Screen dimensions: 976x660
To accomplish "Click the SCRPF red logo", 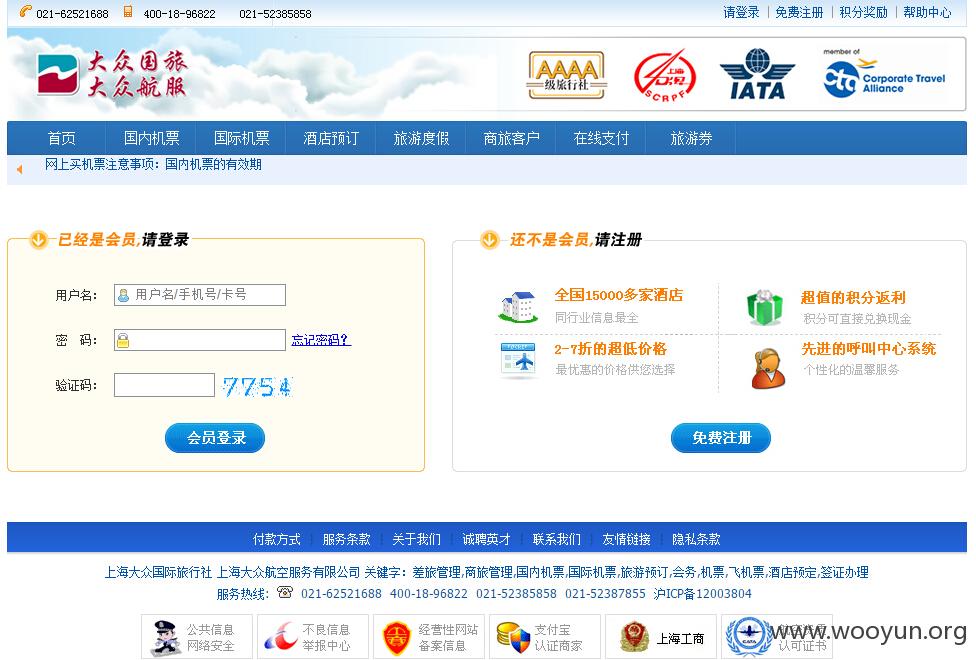I will click(664, 75).
